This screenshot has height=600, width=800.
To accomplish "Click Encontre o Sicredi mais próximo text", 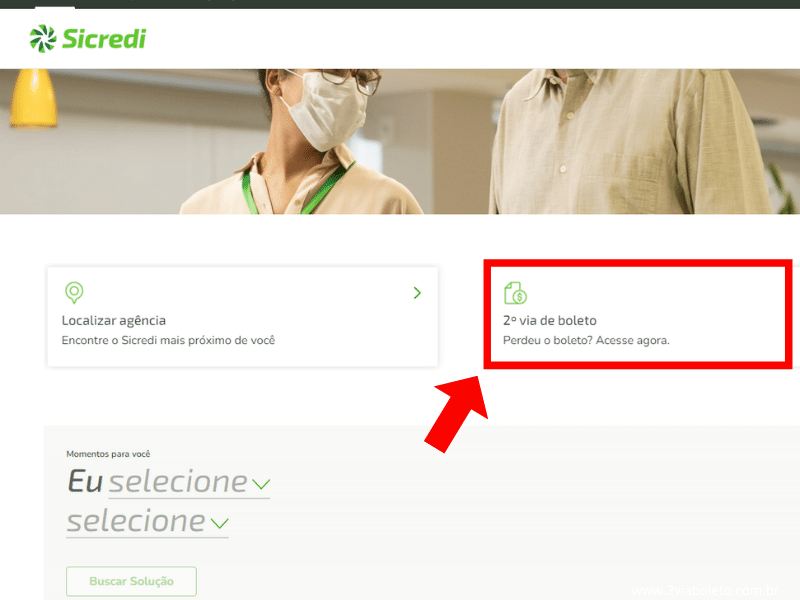I will pyautogui.click(x=168, y=340).
